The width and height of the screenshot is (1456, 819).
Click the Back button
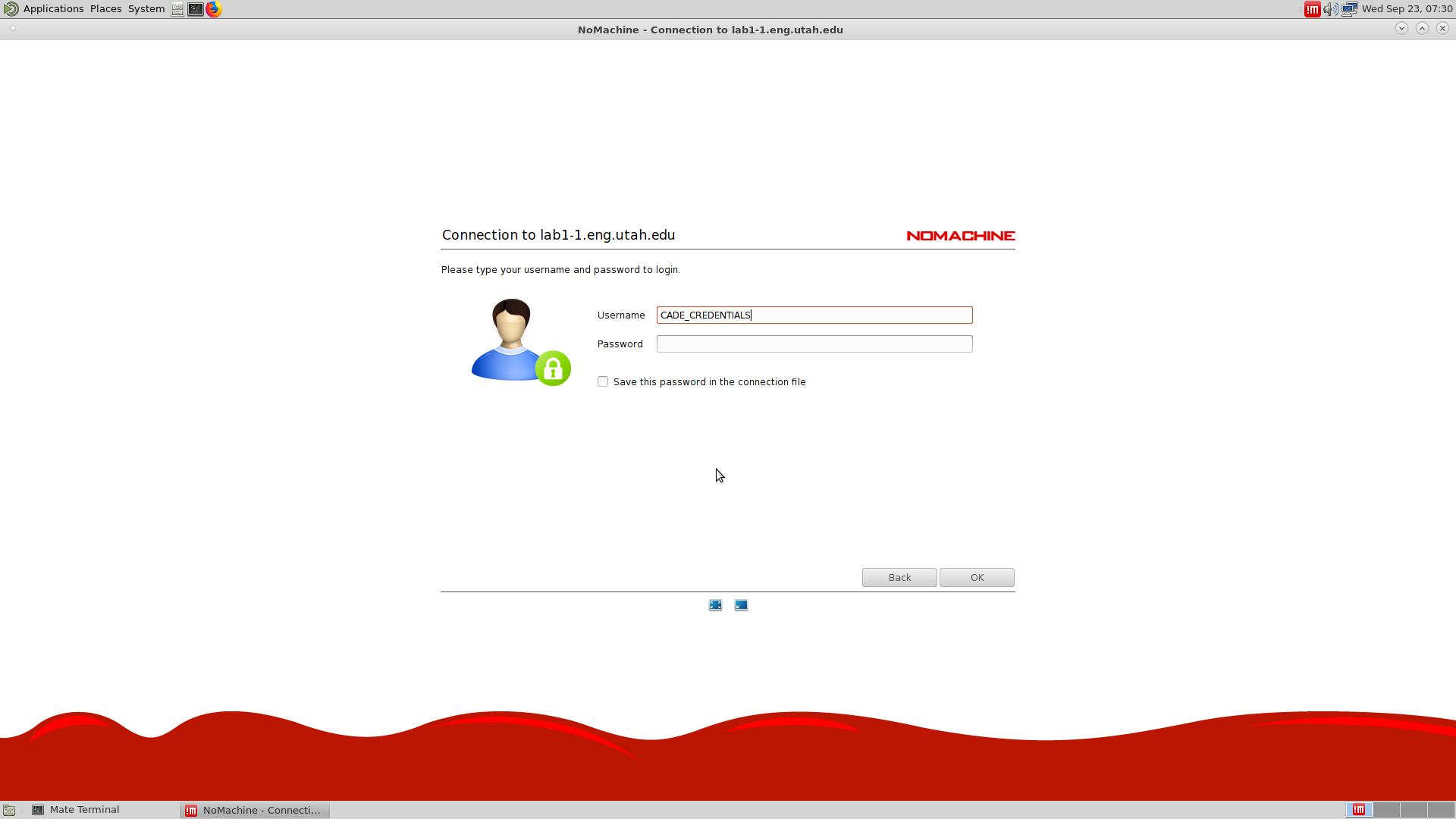899,577
